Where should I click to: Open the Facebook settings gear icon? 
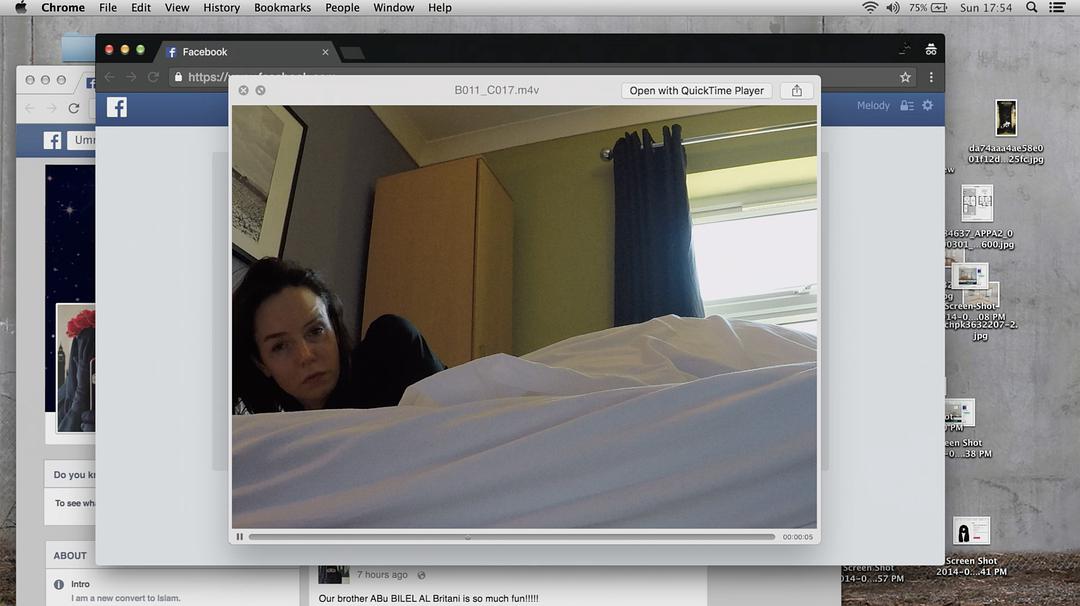click(x=927, y=105)
